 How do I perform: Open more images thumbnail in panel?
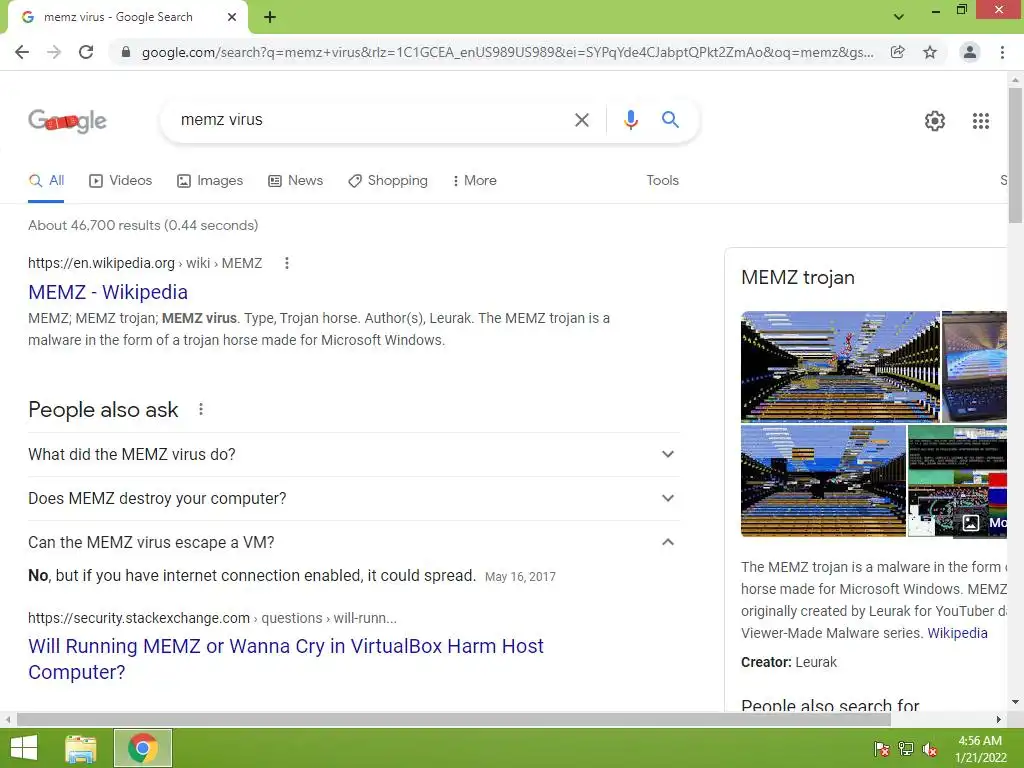957,481
